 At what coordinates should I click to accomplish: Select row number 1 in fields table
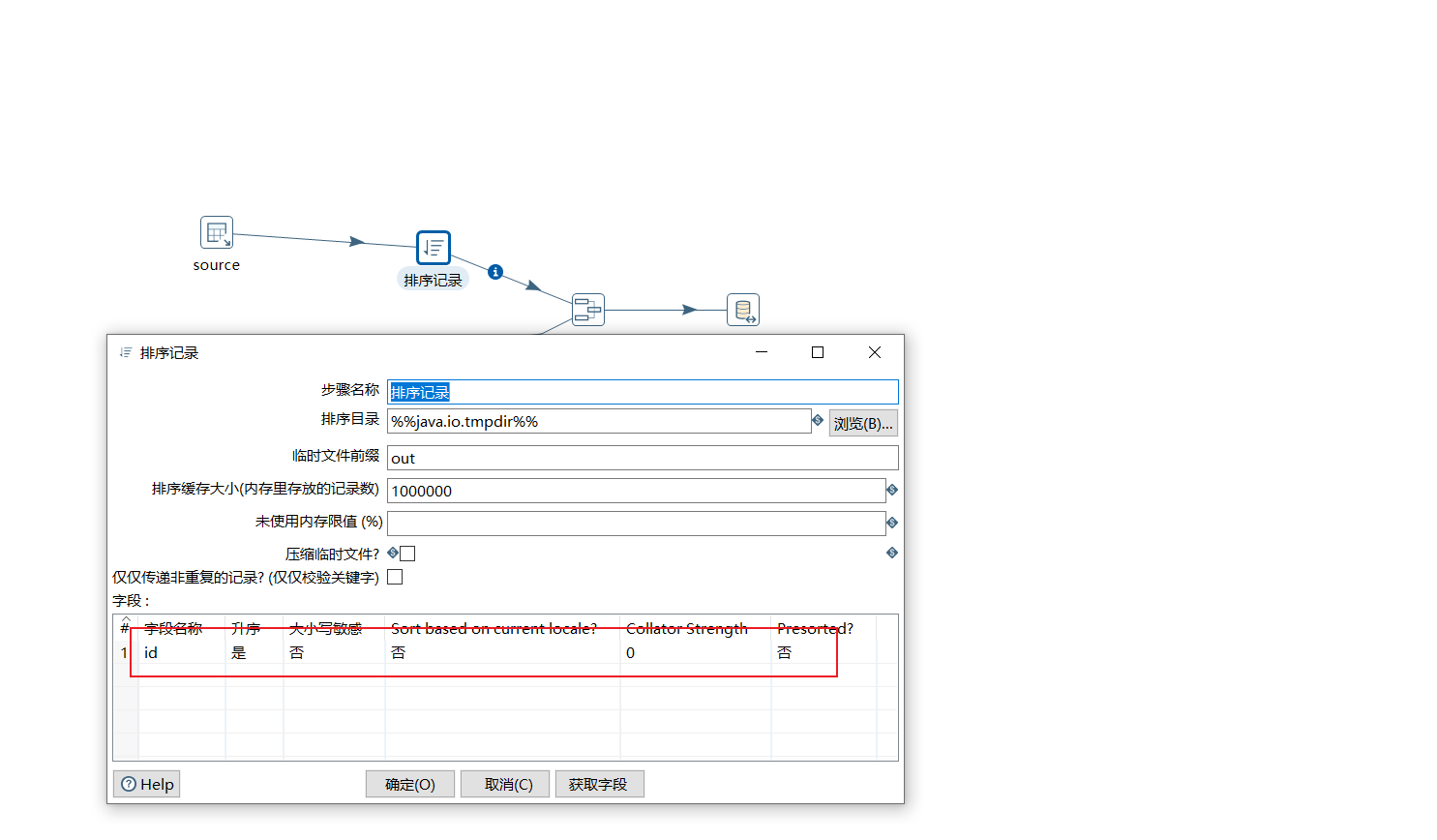tap(124, 652)
